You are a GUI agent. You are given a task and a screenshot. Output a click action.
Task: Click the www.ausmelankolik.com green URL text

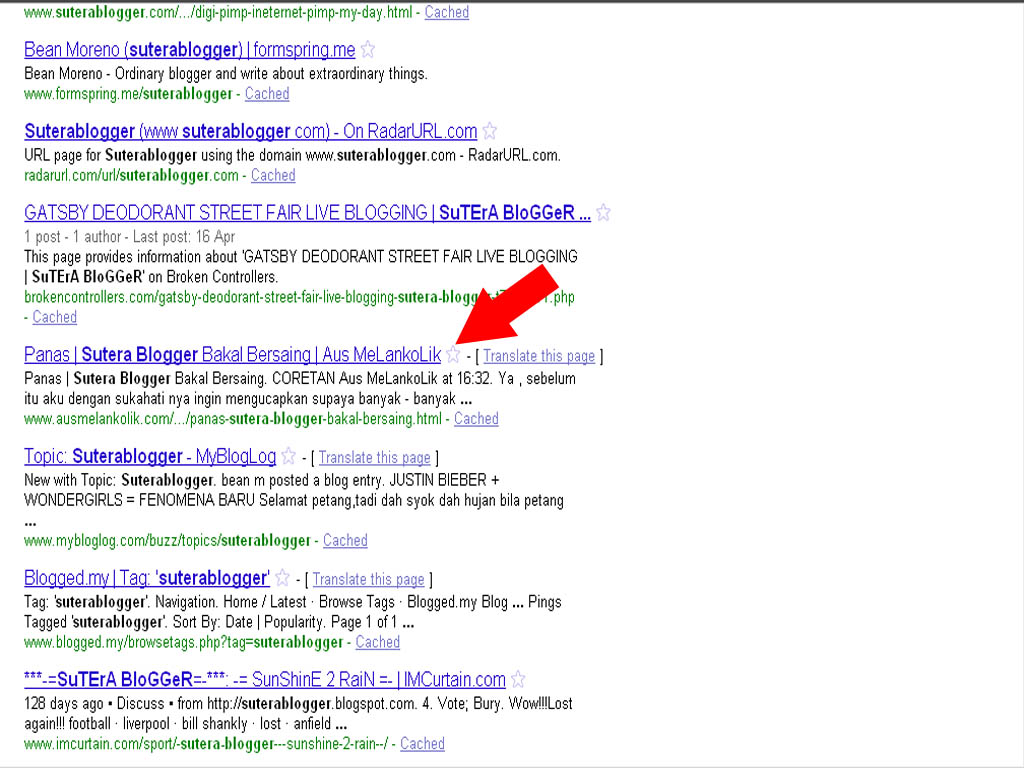[233, 419]
